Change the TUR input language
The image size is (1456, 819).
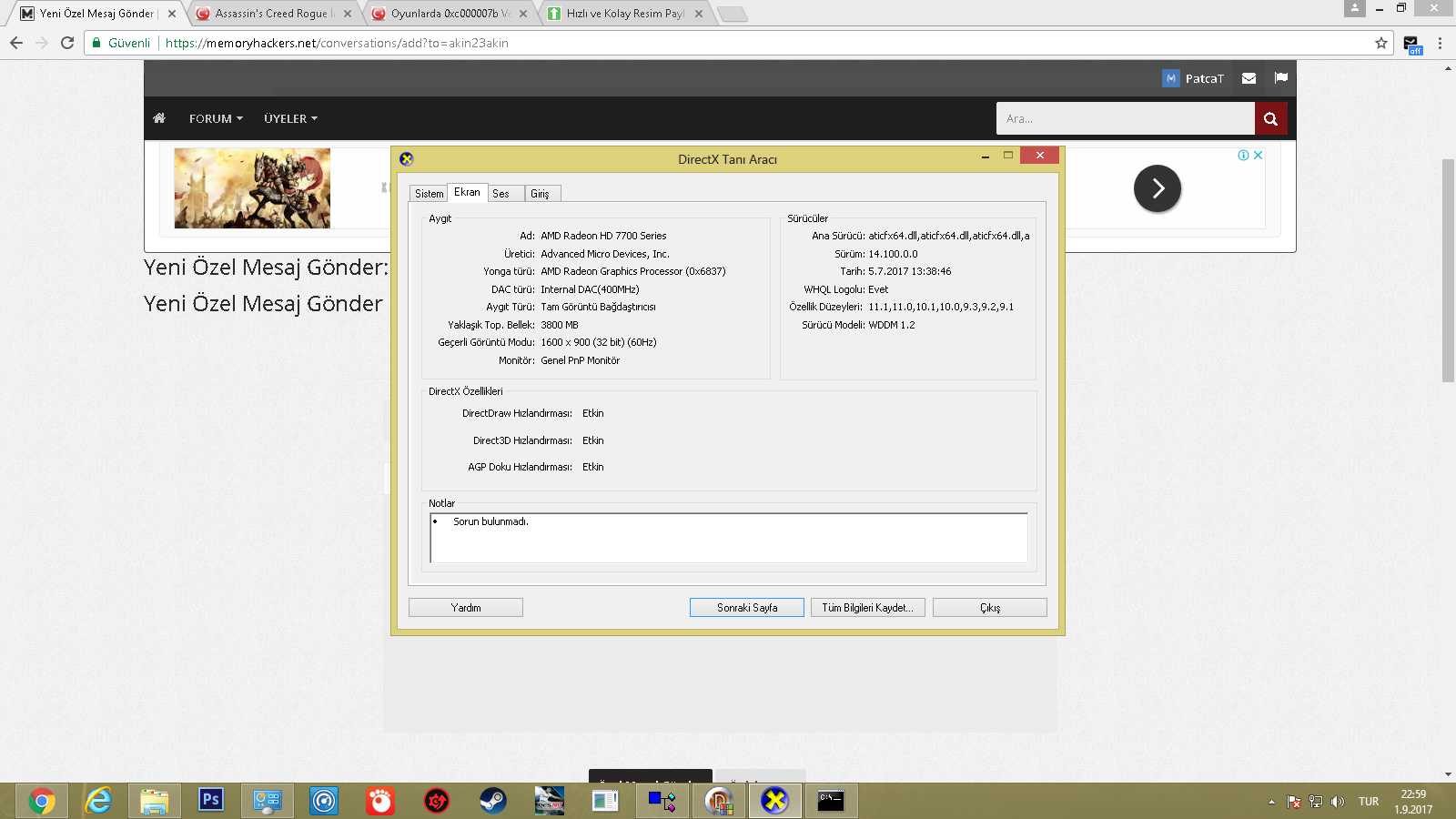1369,802
